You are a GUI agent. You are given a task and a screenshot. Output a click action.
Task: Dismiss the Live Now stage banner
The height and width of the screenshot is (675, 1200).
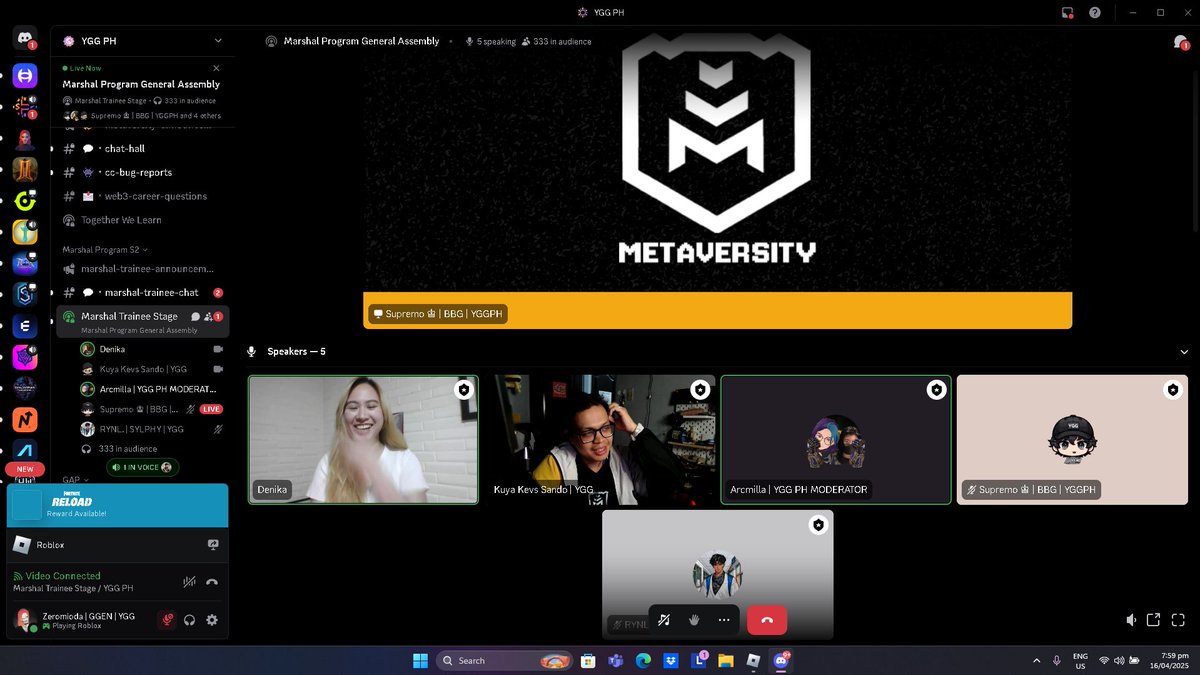point(216,68)
